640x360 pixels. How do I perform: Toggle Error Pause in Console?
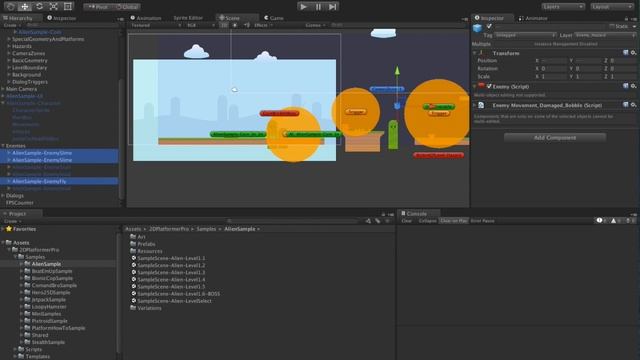point(482,221)
